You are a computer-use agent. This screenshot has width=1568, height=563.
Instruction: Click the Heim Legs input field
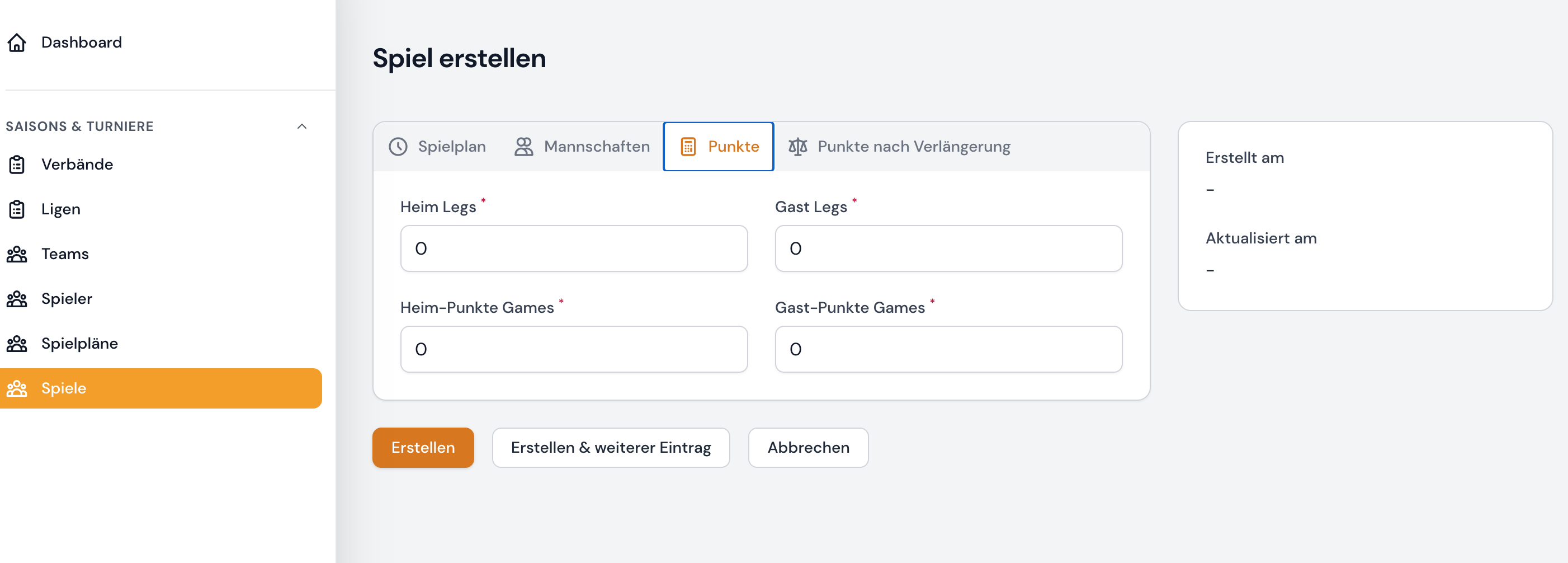click(x=573, y=248)
